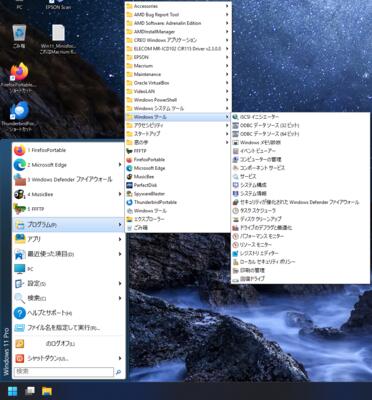Open コンピューターの管理
This screenshot has width=372, height=400.
point(301,159)
